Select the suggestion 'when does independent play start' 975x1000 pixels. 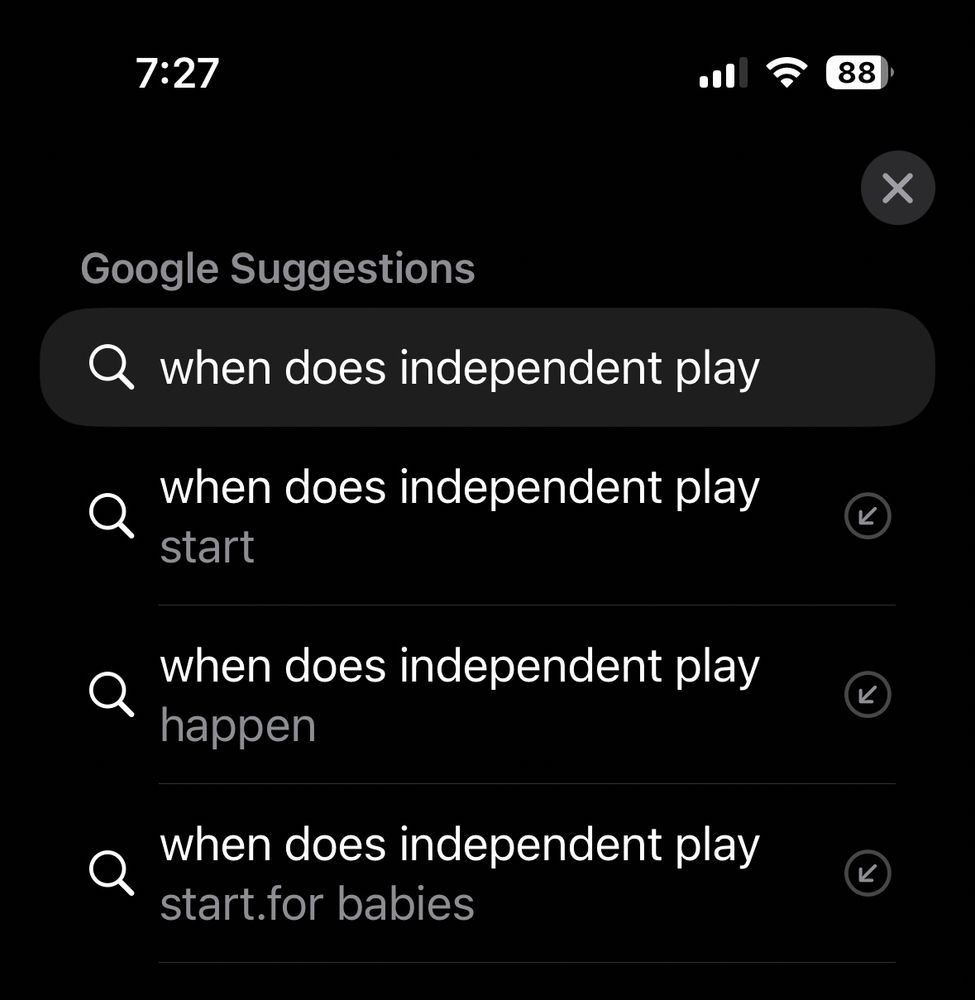coord(460,516)
